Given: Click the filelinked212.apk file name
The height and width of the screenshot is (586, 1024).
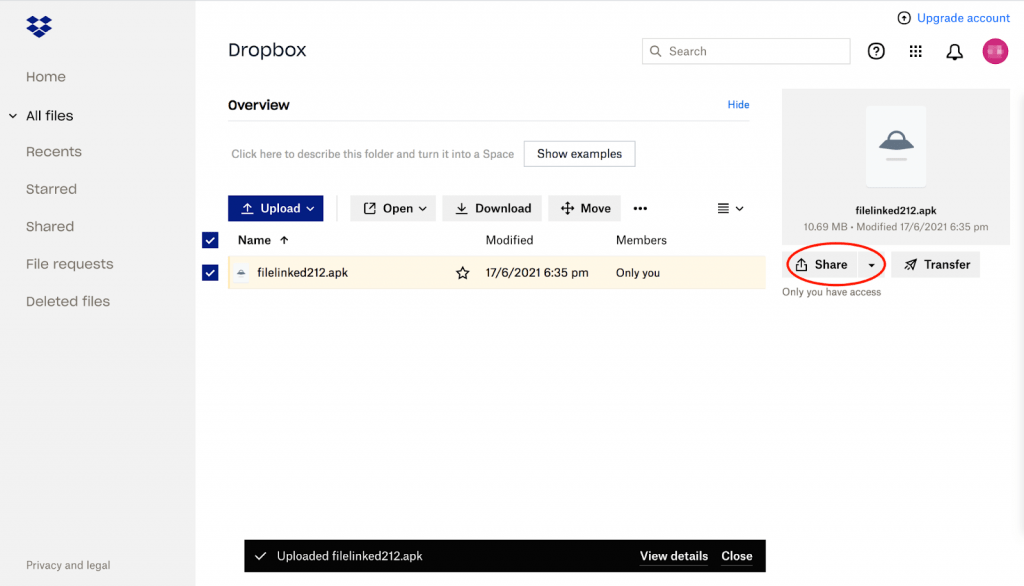Looking at the screenshot, I should coord(302,272).
